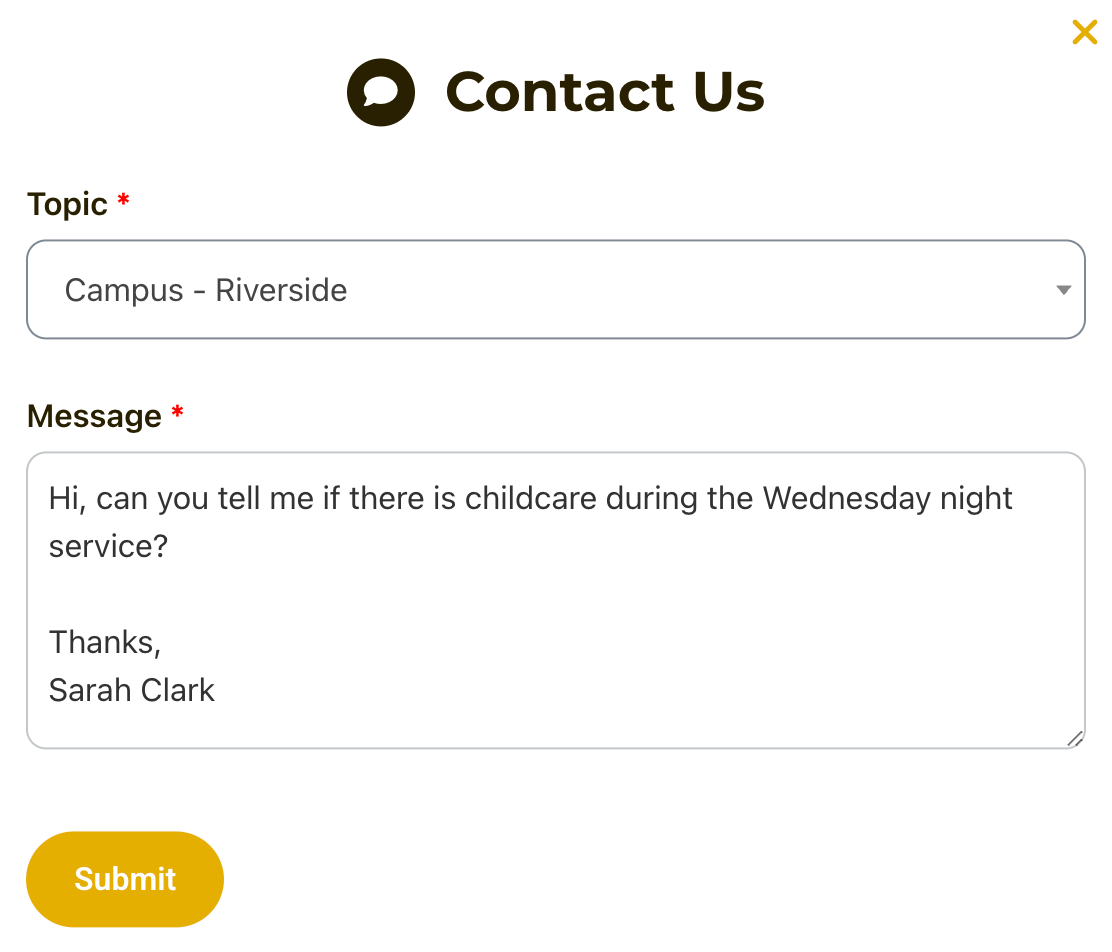The height and width of the screenshot is (952, 1112).
Task: Click the chat bubble icon
Action: coord(380,92)
